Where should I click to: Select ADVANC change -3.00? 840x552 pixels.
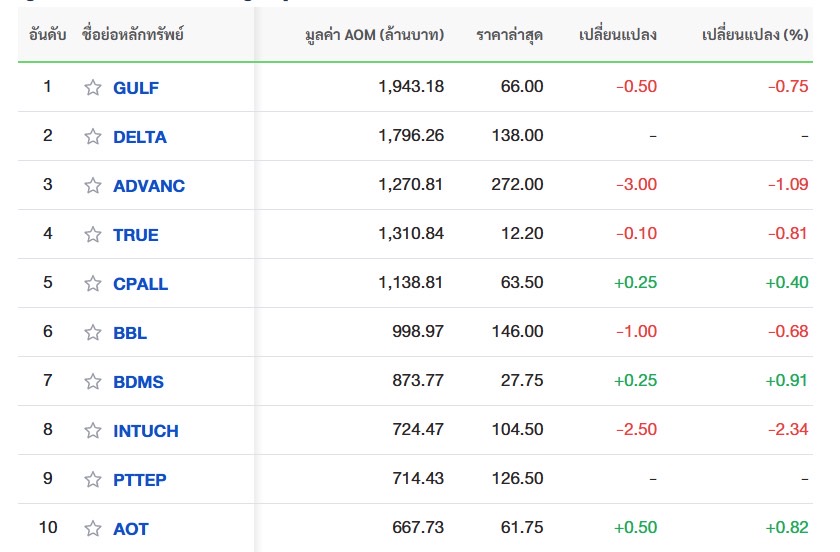tap(636, 184)
